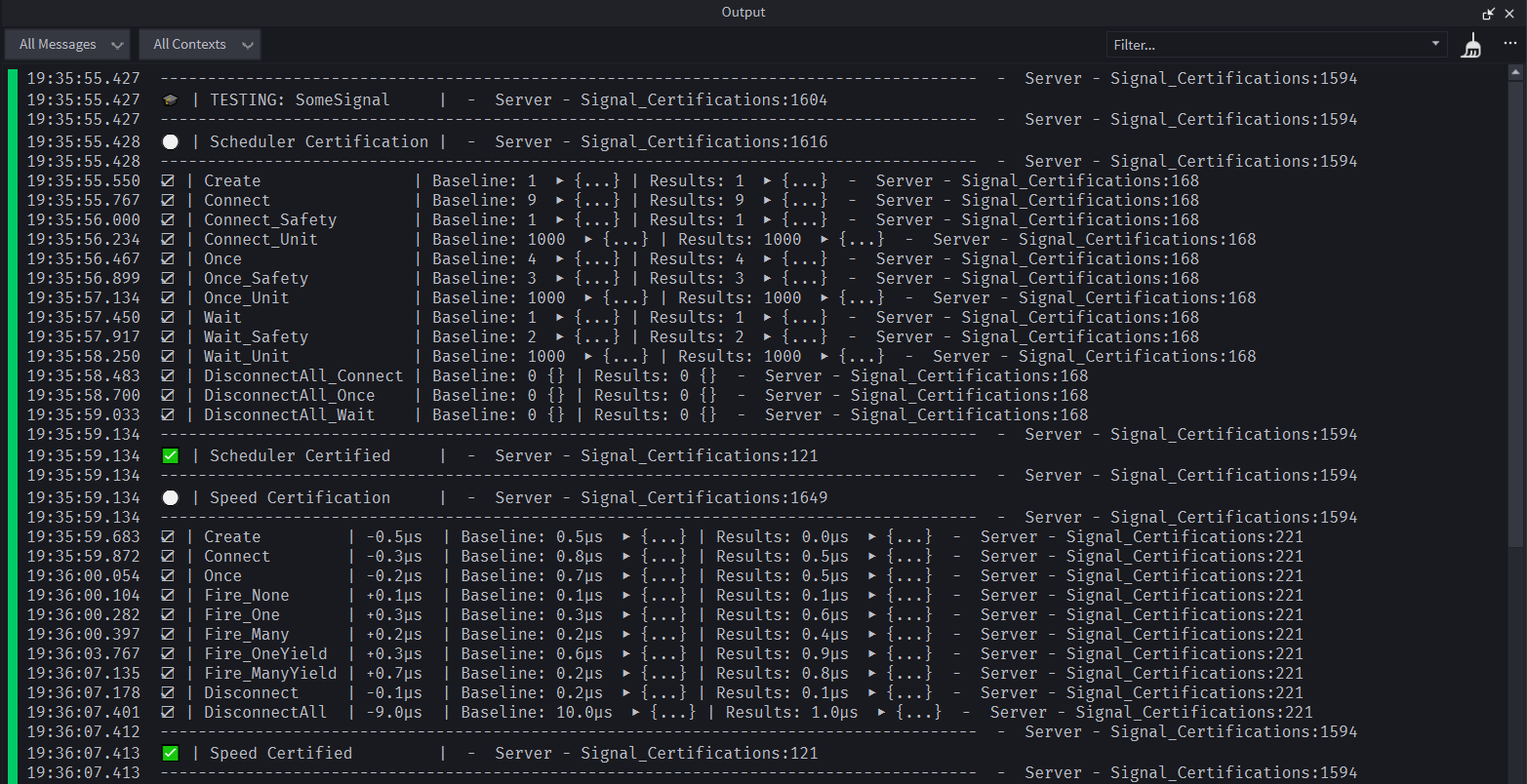Select the 'Speed Certification' text

click(x=300, y=497)
